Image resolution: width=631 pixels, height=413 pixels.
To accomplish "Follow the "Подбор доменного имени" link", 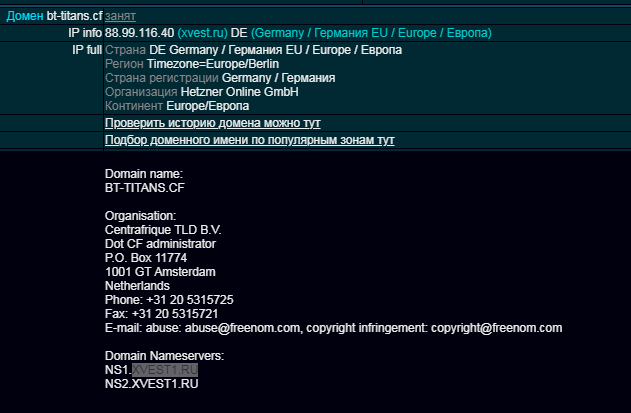I will tap(249, 140).
